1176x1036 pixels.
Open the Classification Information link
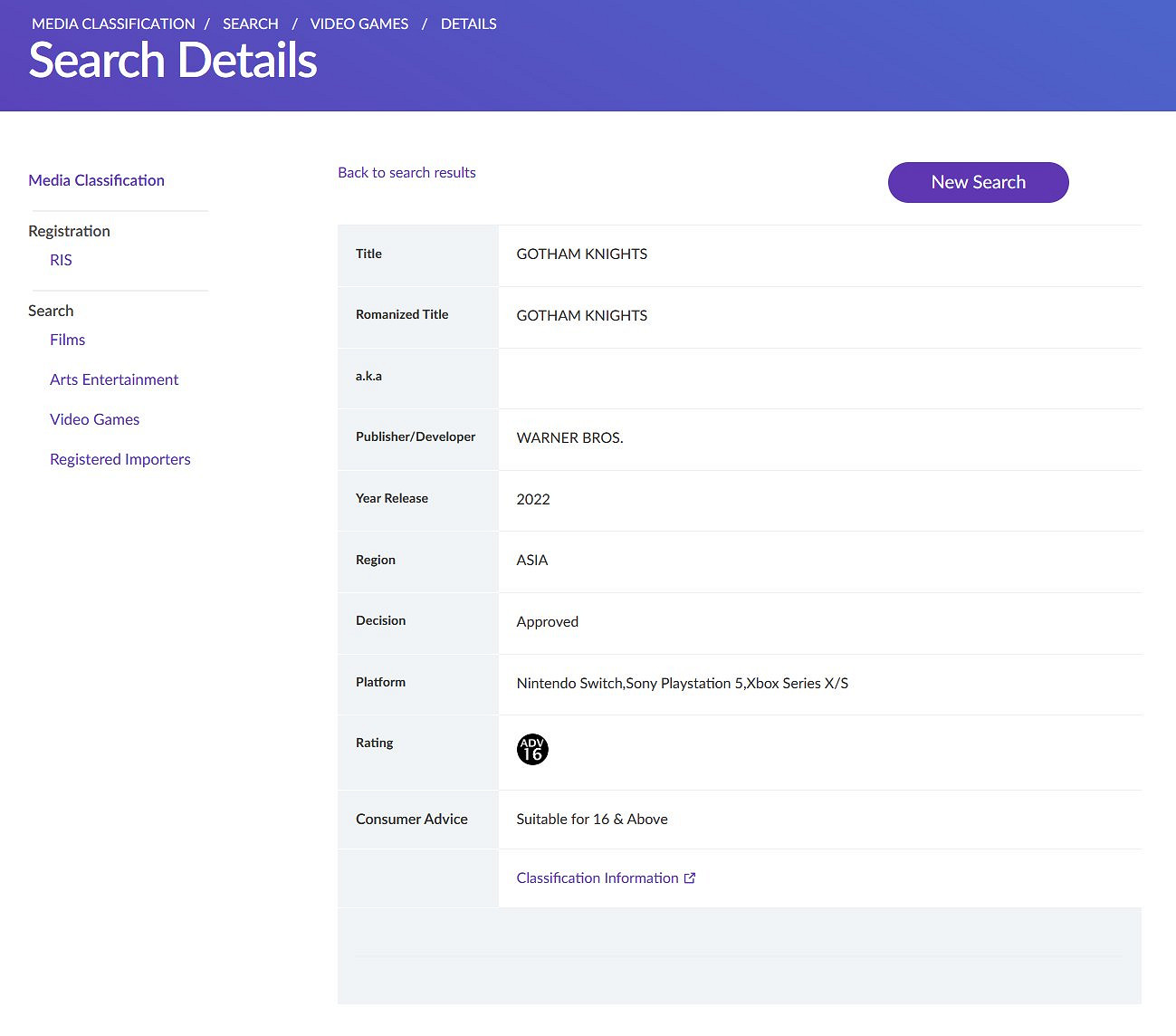(597, 878)
